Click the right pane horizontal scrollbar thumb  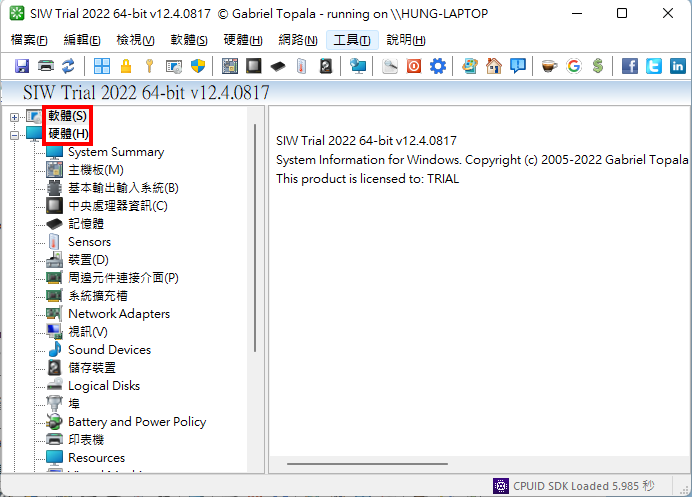367,464
